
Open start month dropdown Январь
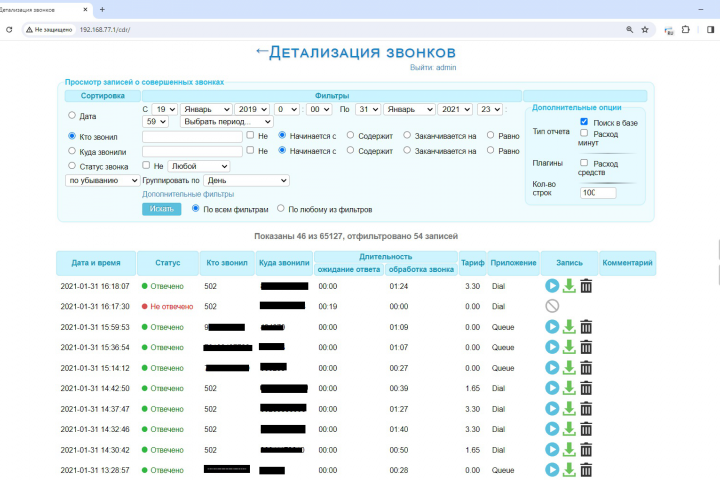(206, 109)
